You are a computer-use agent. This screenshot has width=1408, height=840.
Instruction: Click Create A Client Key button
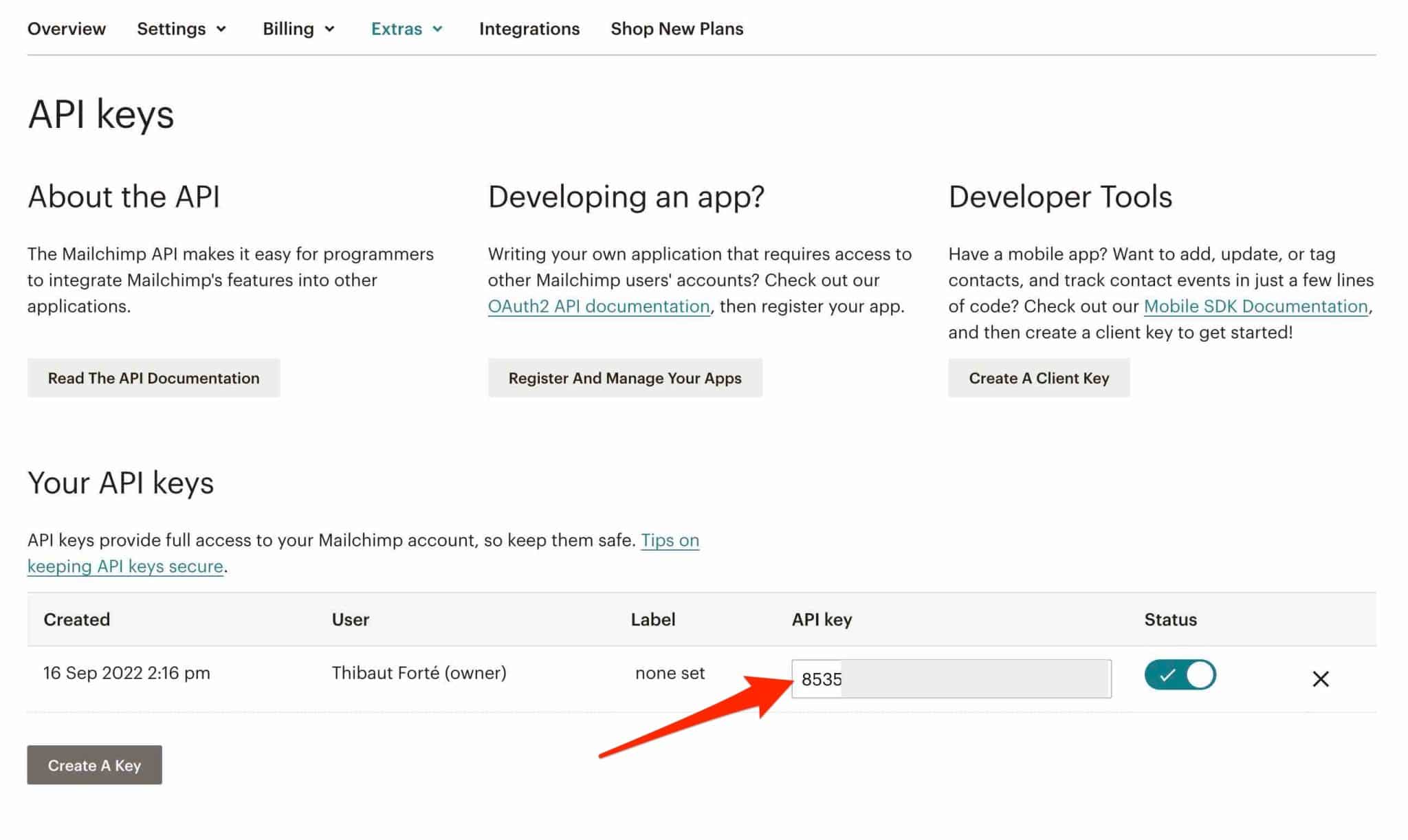click(1039, 378)
